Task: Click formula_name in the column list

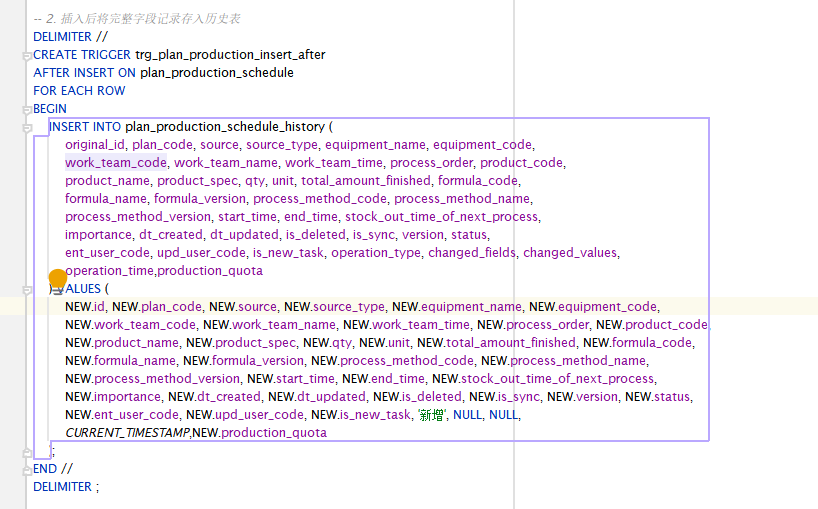Action: (x=106, y=199)
